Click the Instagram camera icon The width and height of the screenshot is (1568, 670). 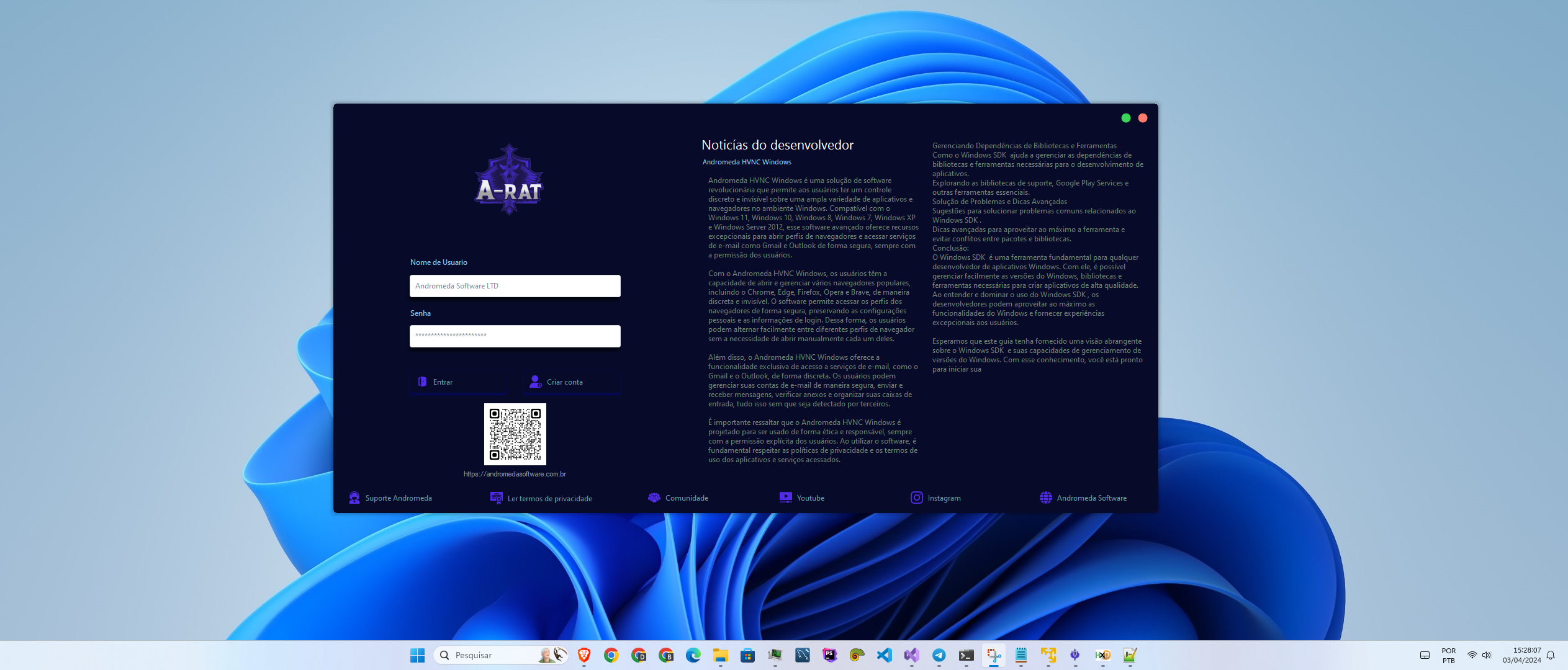tap(916, 498)
